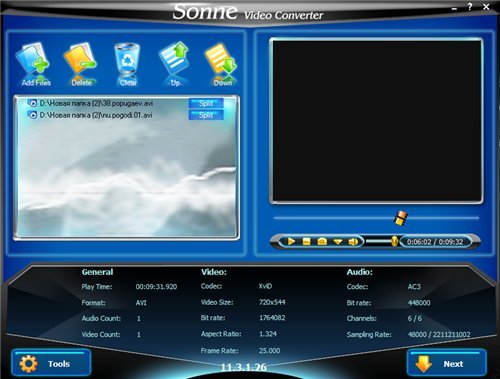Open help with the question mark button

[470, 7]
